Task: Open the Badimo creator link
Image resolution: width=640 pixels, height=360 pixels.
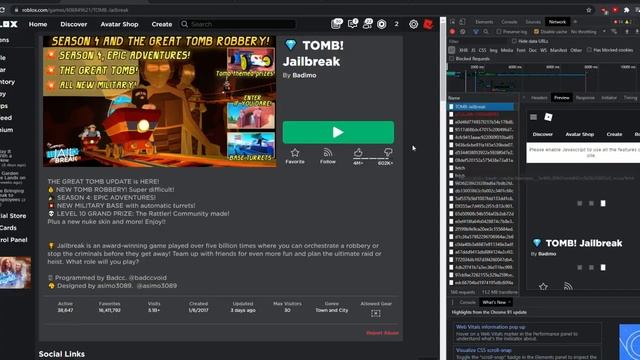Action: pyautogui.click(x=304, y=76)
